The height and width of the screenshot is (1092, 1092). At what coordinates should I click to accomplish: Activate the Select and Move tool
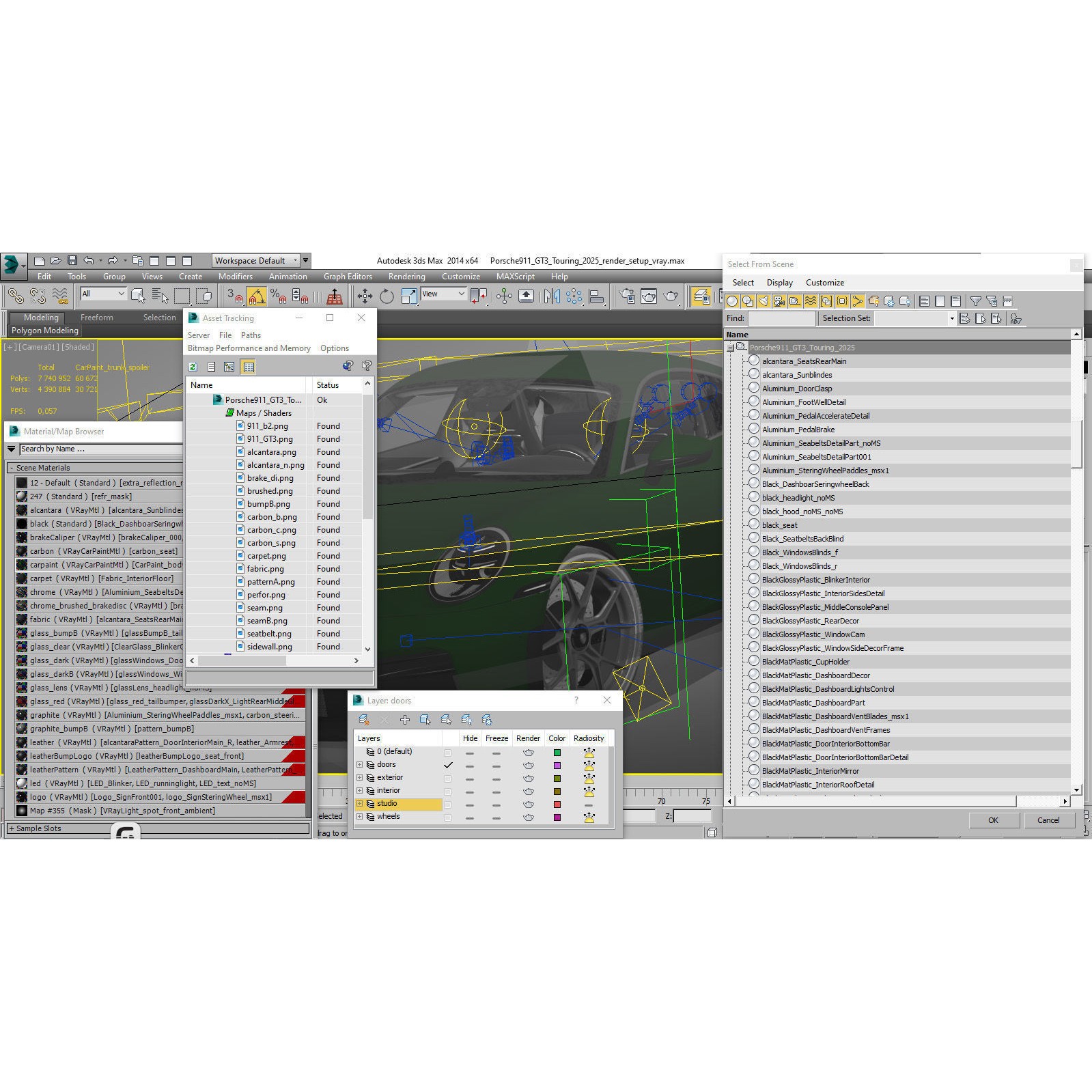[x=365, y=296]
